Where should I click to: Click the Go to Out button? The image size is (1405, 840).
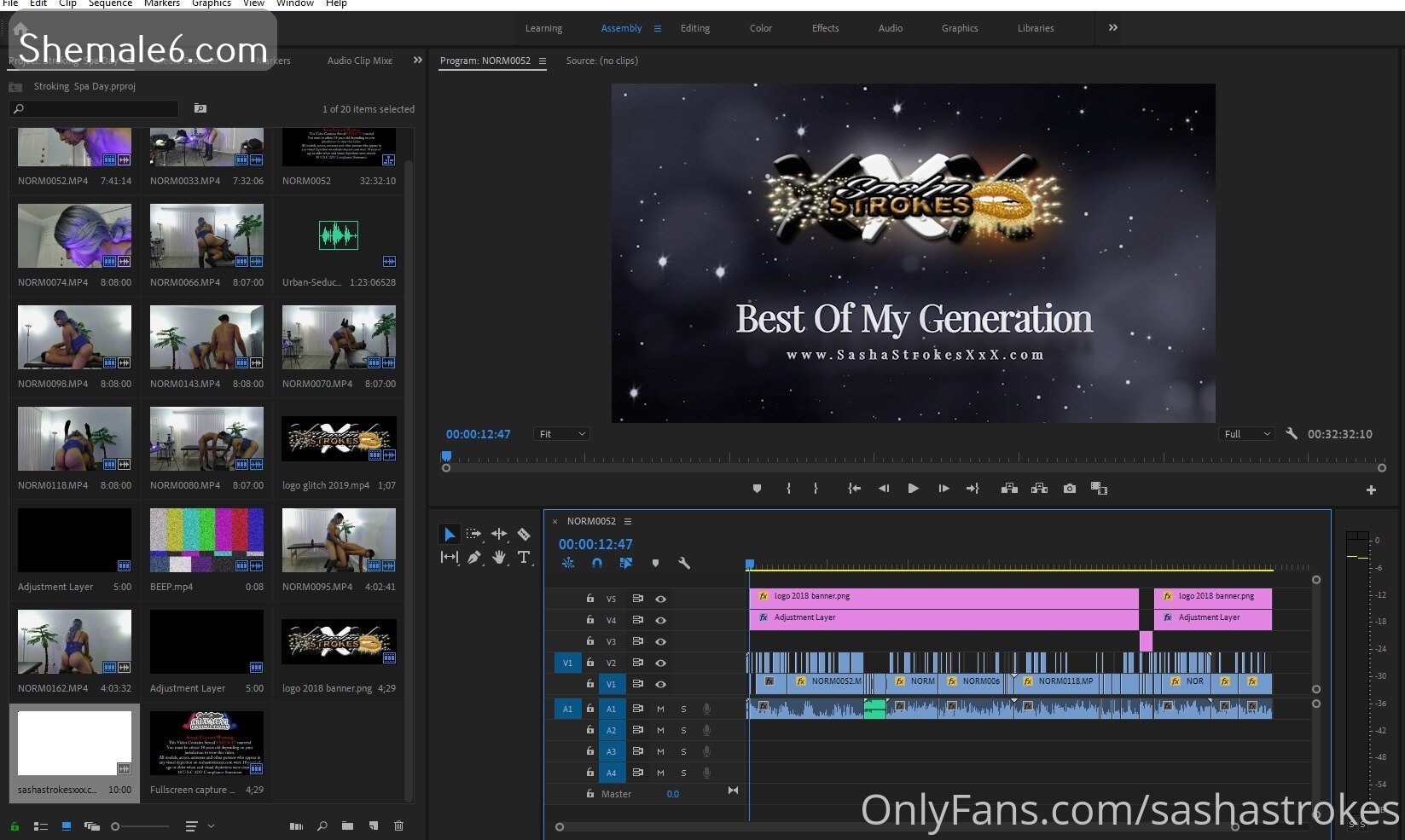point(972,489)
